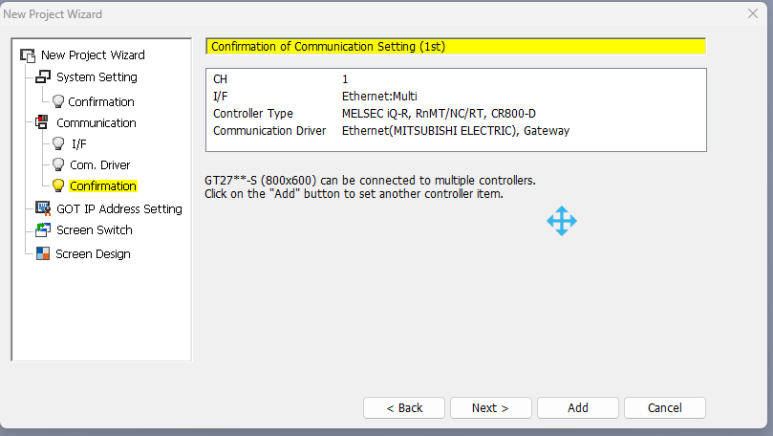Select System Setting in the tree
The image size is (773, 436).
click(x=97, y=77)
